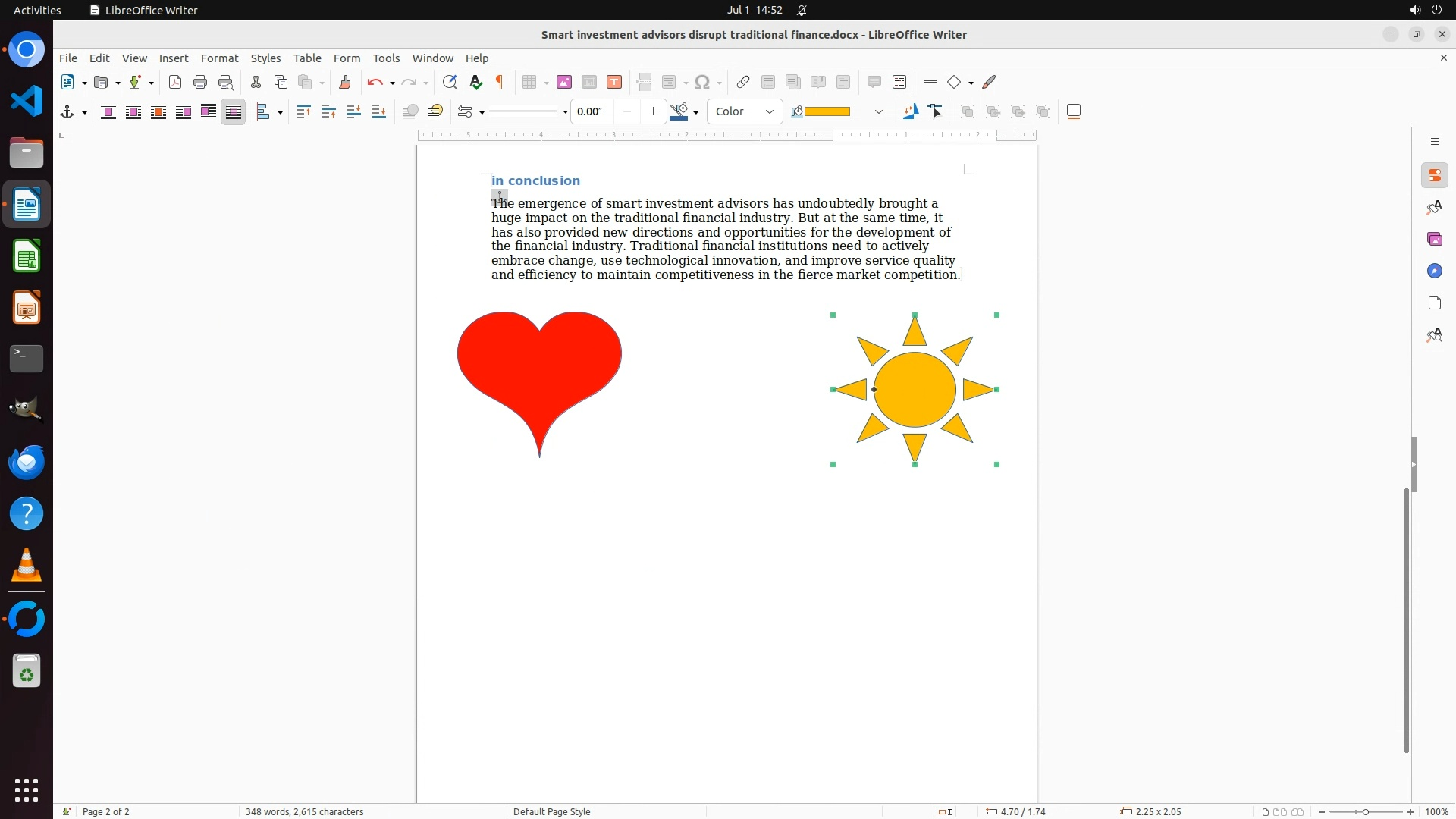1456x819 pixels.
Task: Click the Clone Formatting paintbrush icon
Action: point(345,83)
